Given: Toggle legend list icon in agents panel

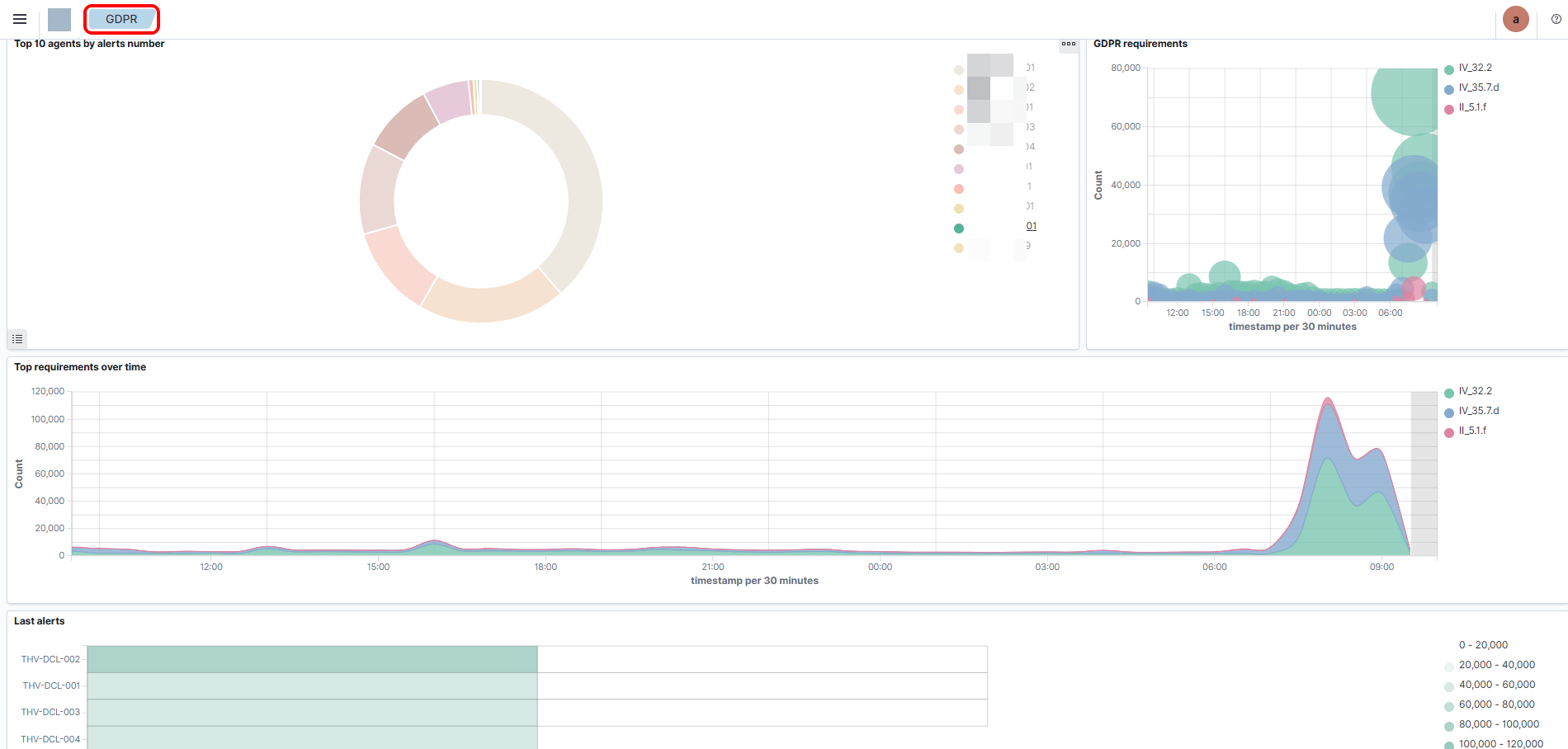Looking at the screenshot, I should [17, 339].
